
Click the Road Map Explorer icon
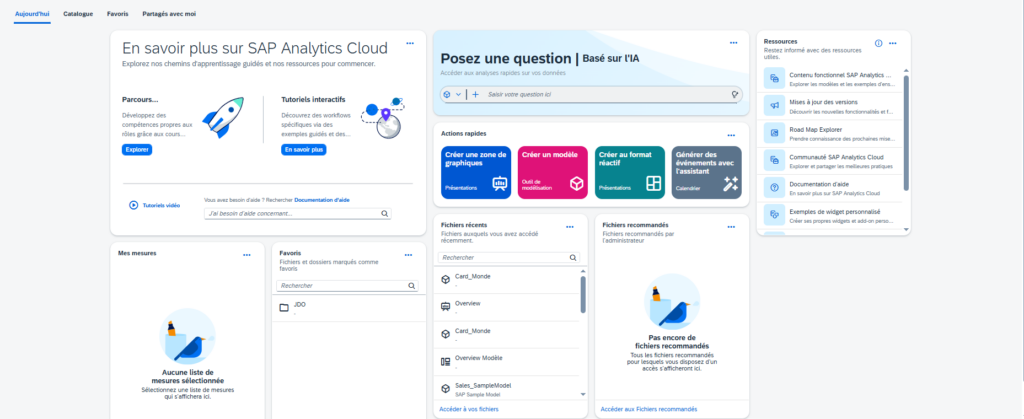tap(775, 133)
